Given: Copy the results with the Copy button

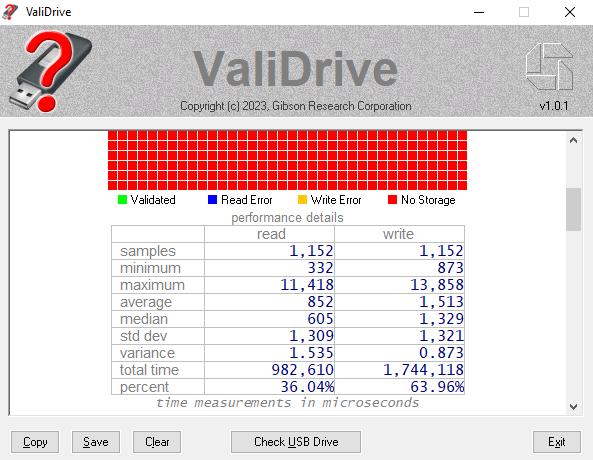Looking at the screenshot, I should (35, 442).
